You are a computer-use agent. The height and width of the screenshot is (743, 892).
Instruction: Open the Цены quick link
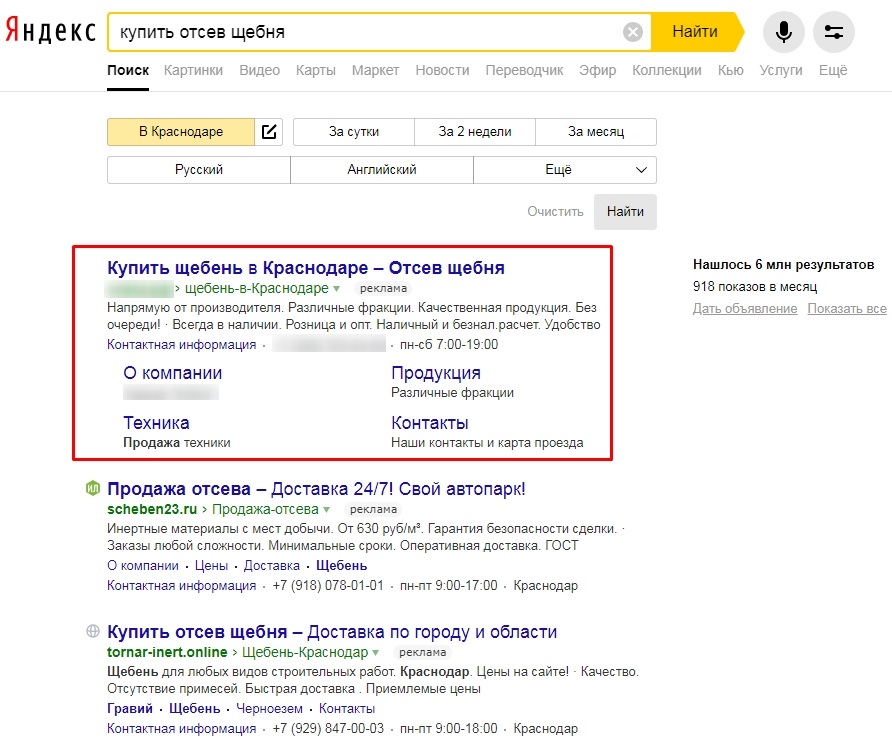[x=211, y=565]
